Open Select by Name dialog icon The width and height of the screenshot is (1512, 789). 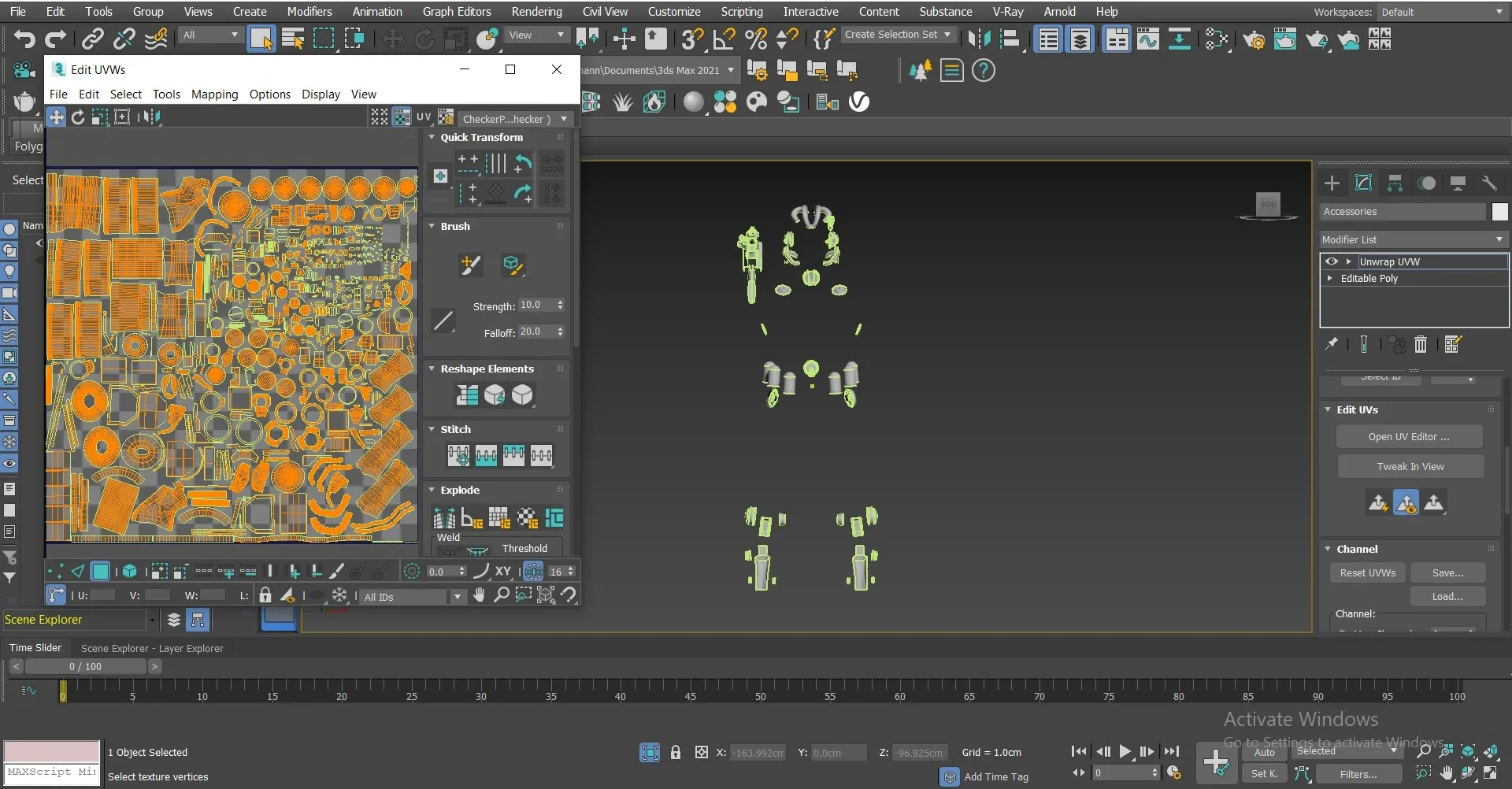point(293,39)
